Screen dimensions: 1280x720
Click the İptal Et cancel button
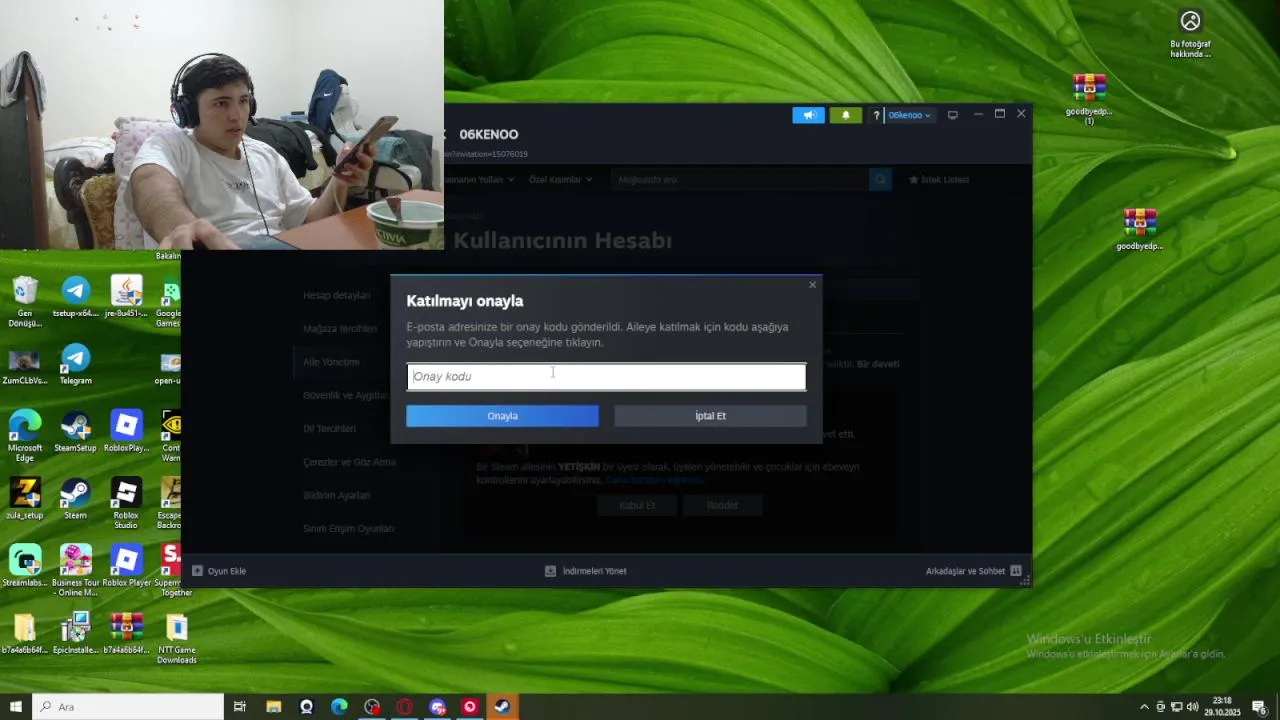click(x=710, y=416)
